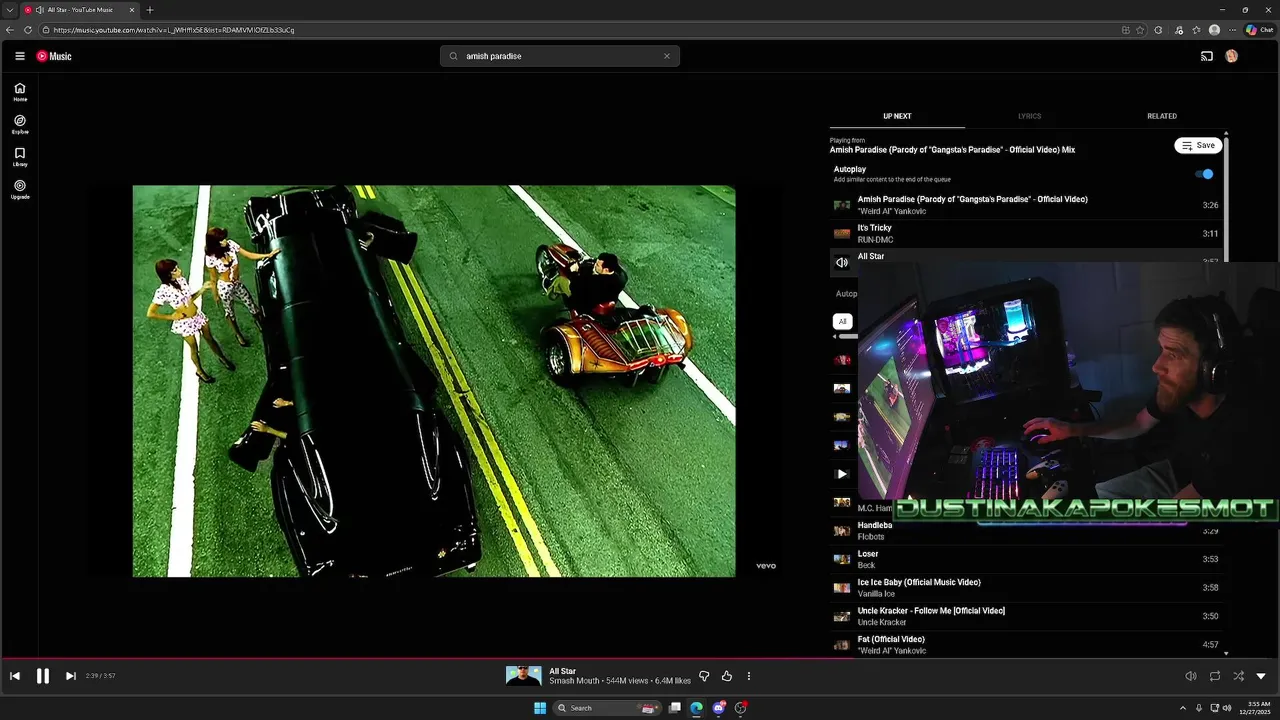This screenshot has width=1280, height=720.
Task: Play Loser by Beck in queue
Action: [1026, 559]
